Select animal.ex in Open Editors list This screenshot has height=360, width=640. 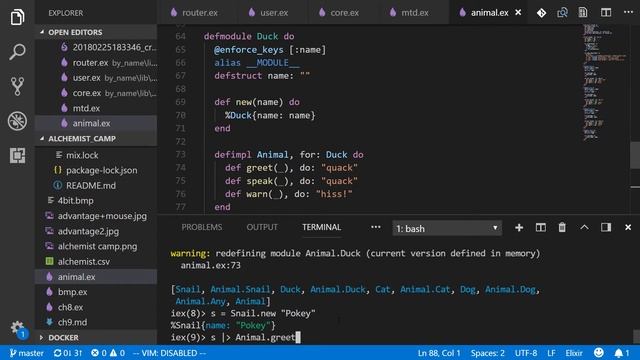pyautogui.click(x=96, y=123)
